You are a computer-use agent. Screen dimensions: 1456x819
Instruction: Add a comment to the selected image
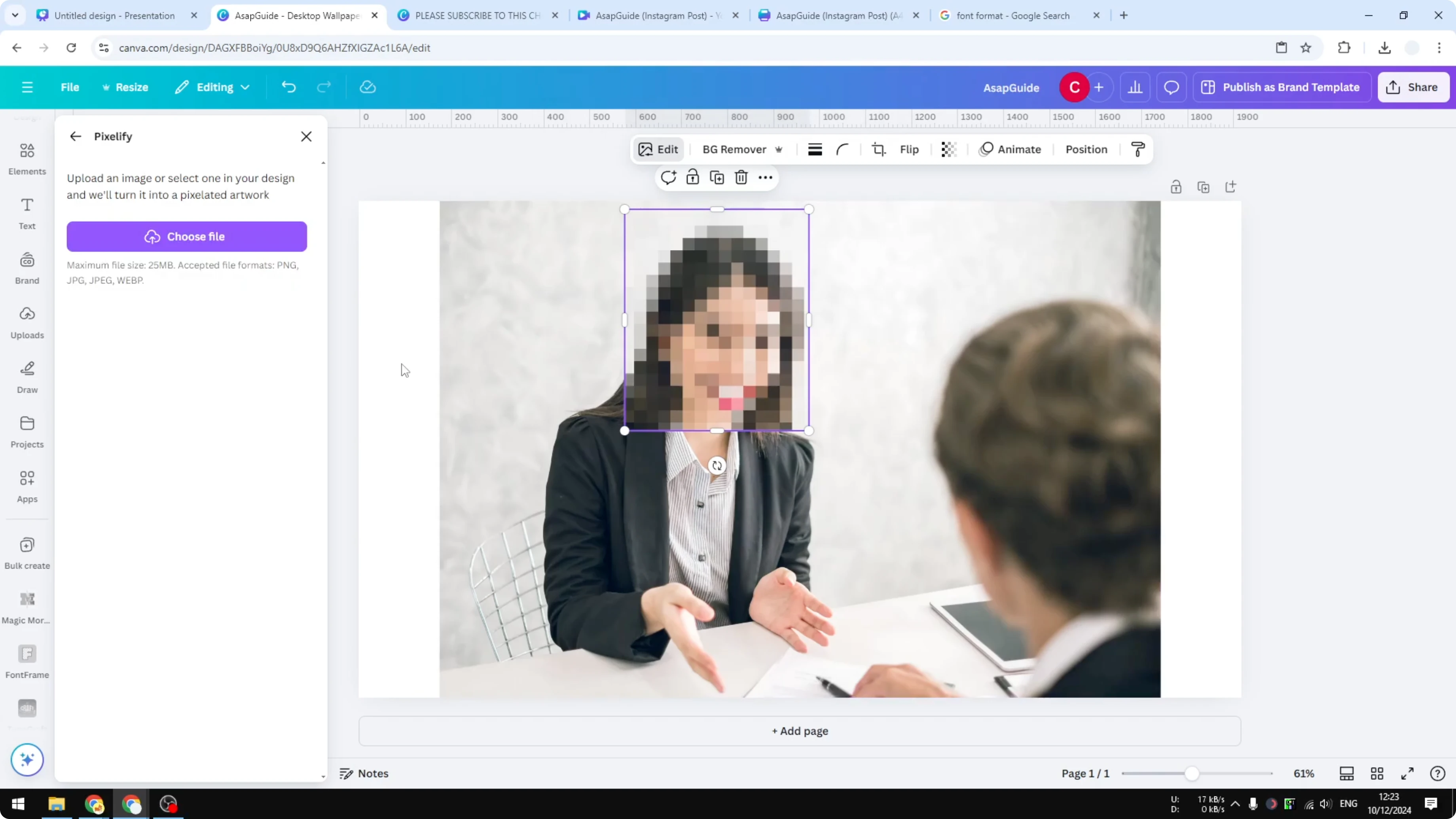(669, 177)
